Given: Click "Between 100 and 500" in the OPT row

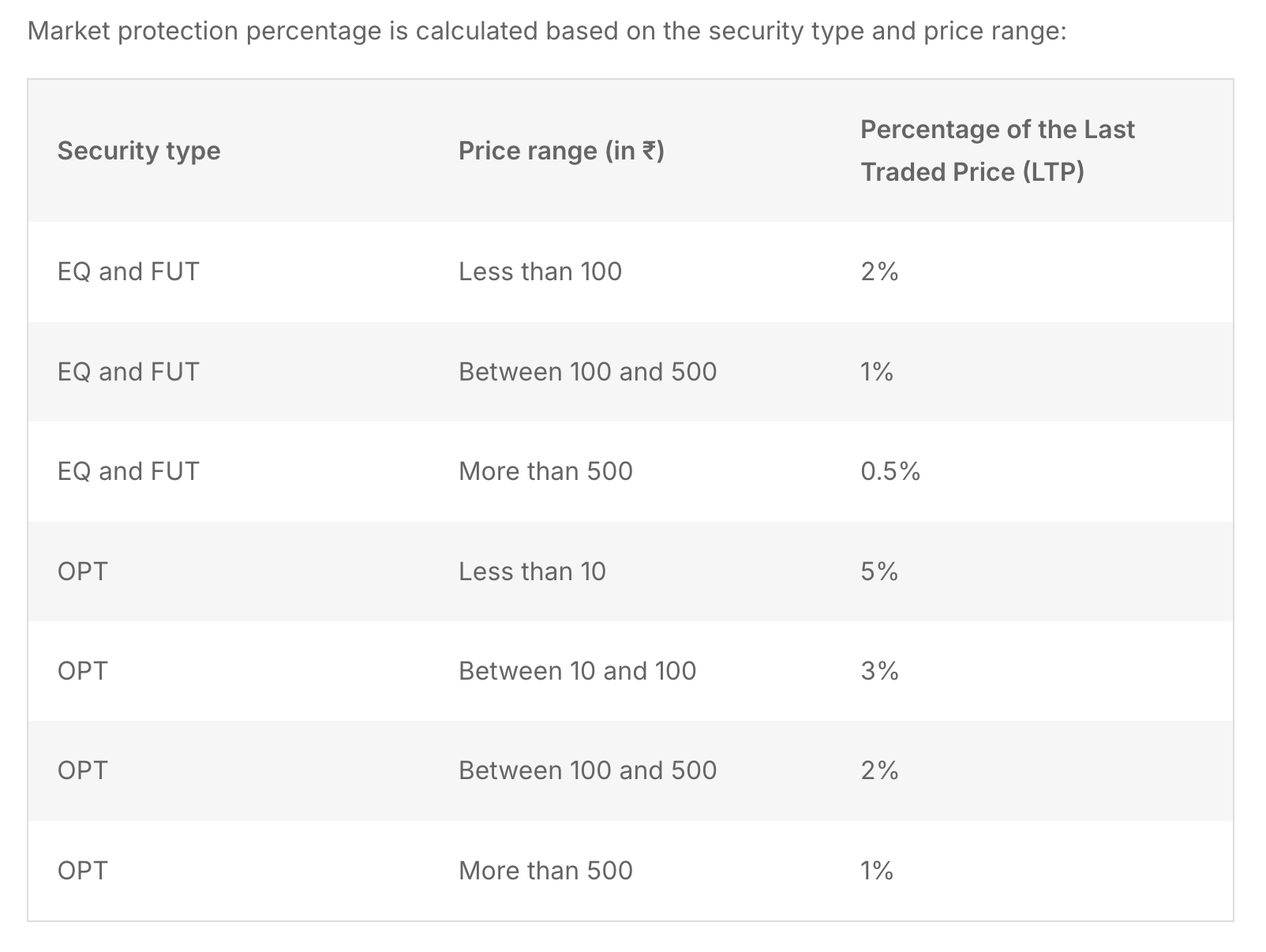Looking at the screenshot, I should pos(587,770).
